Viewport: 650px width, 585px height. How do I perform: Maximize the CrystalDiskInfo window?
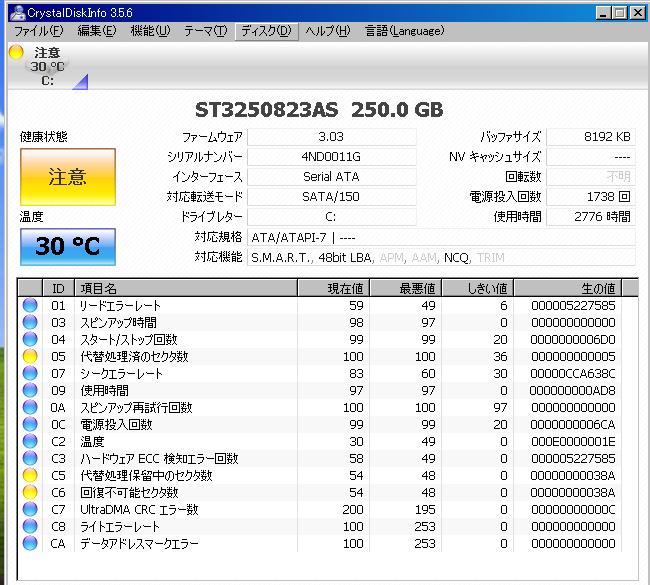pos(620,13)
